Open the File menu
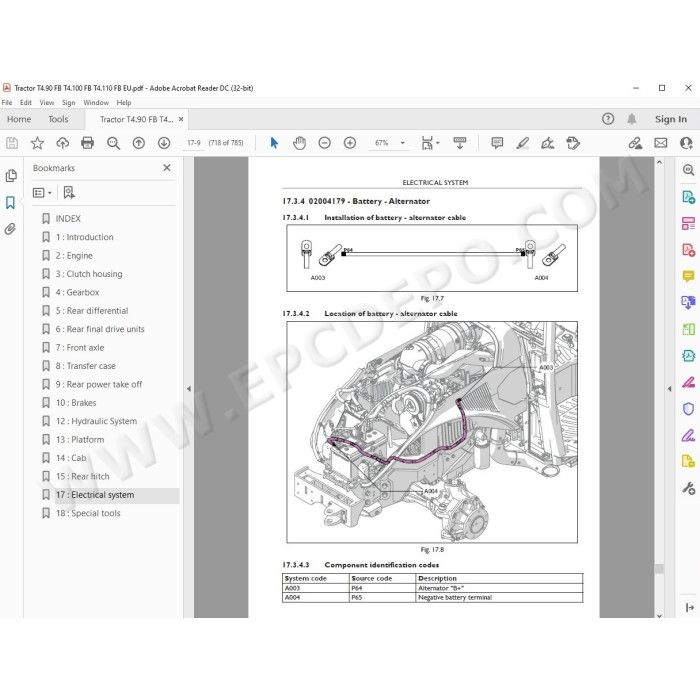 pyautogui.click(x=7, y=102)
